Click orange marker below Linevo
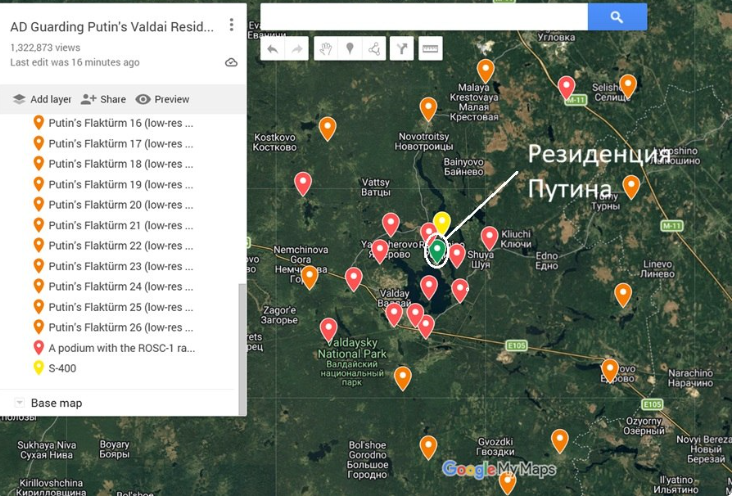 [623, 294]
